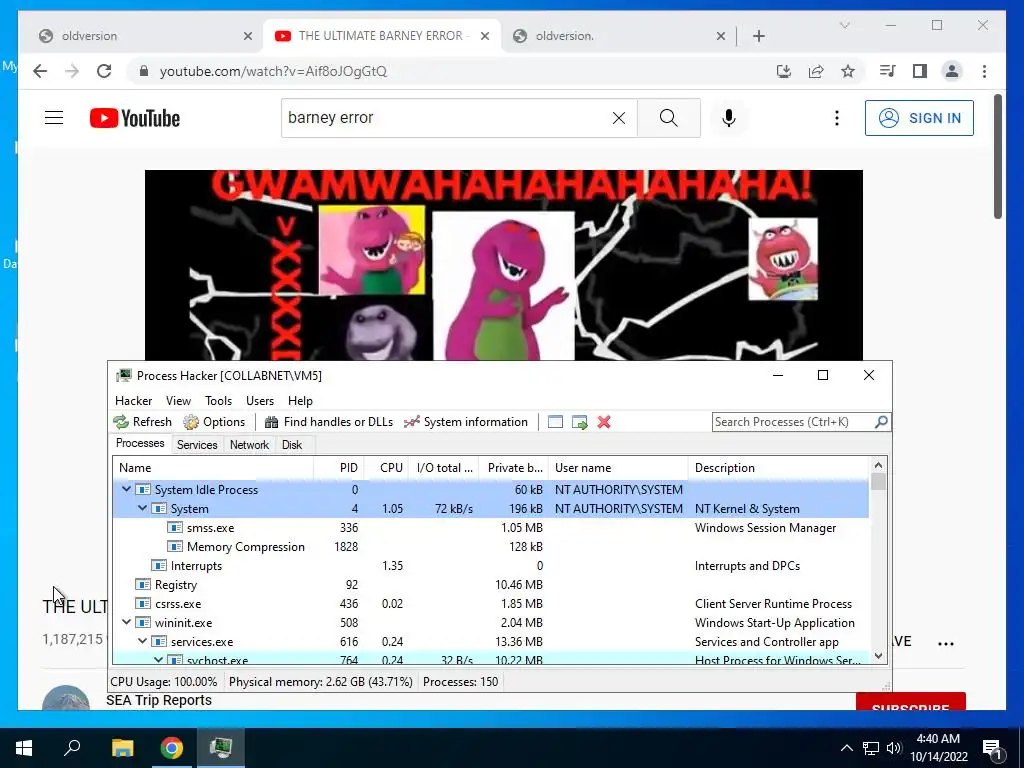Collapse the System Idle Process tree node
The height and width of the screenshot is (768, 1024).
pyautogui.click(x=127, y=489)
